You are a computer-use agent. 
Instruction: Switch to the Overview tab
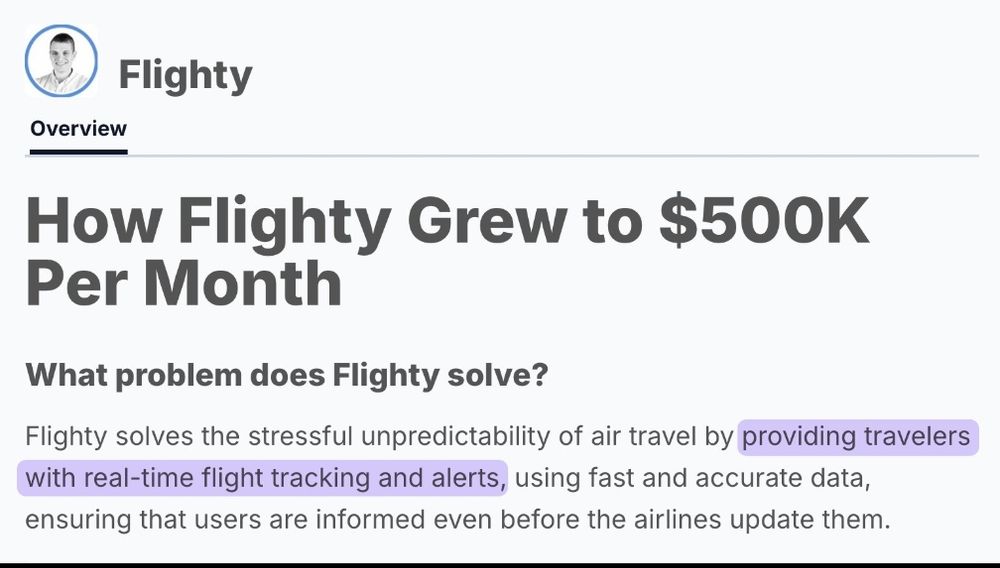(x=78, y=128)
